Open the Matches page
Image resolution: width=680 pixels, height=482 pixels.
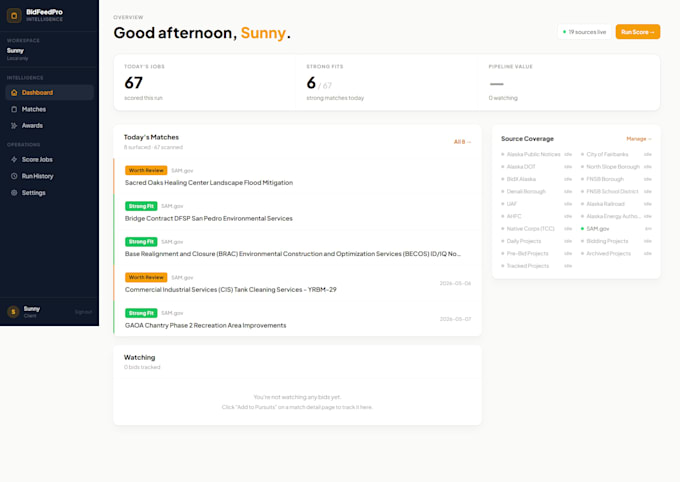(x=49, y=109)
